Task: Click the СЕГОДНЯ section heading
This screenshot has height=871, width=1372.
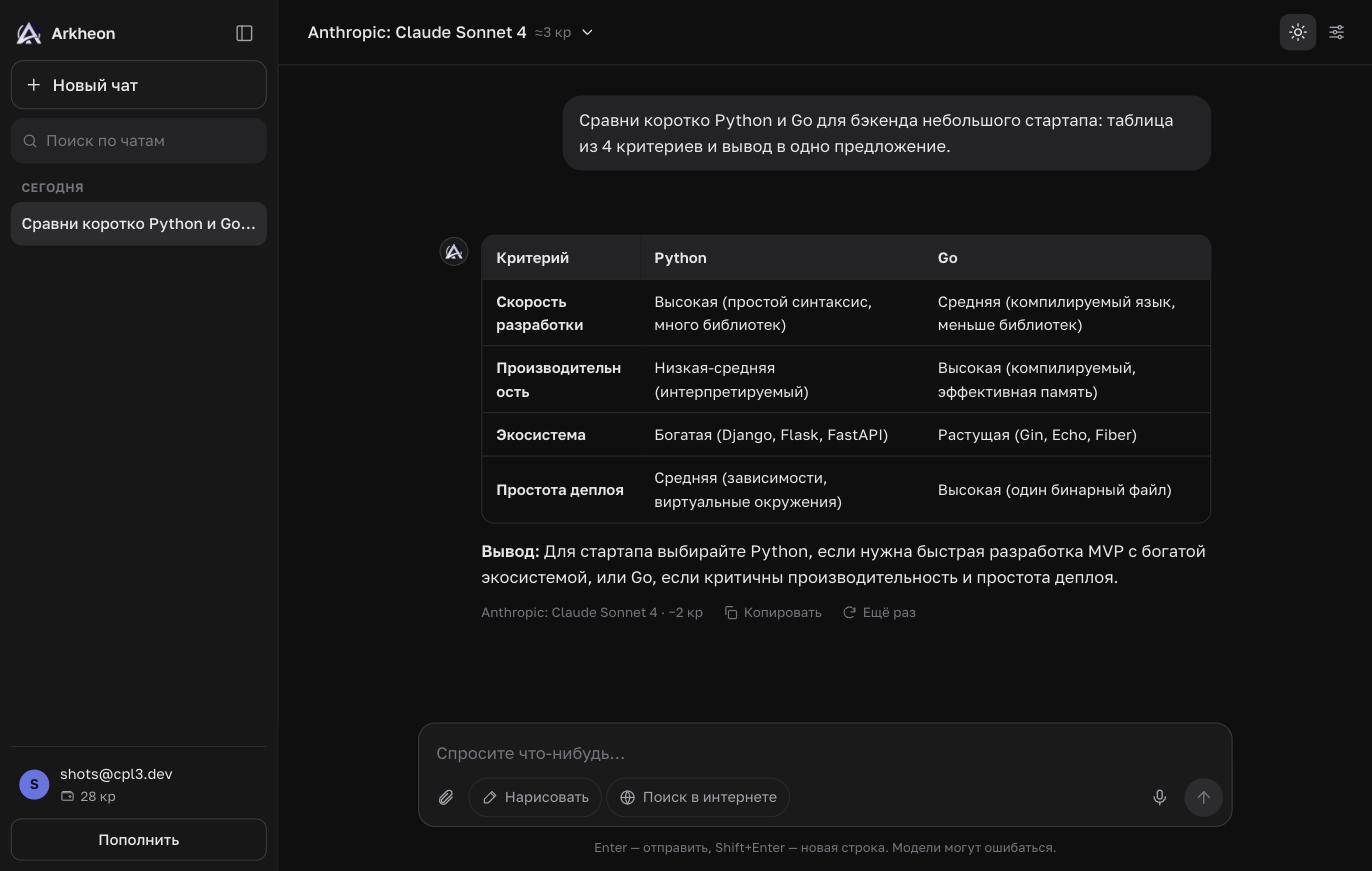Action: tap(53, 187)
